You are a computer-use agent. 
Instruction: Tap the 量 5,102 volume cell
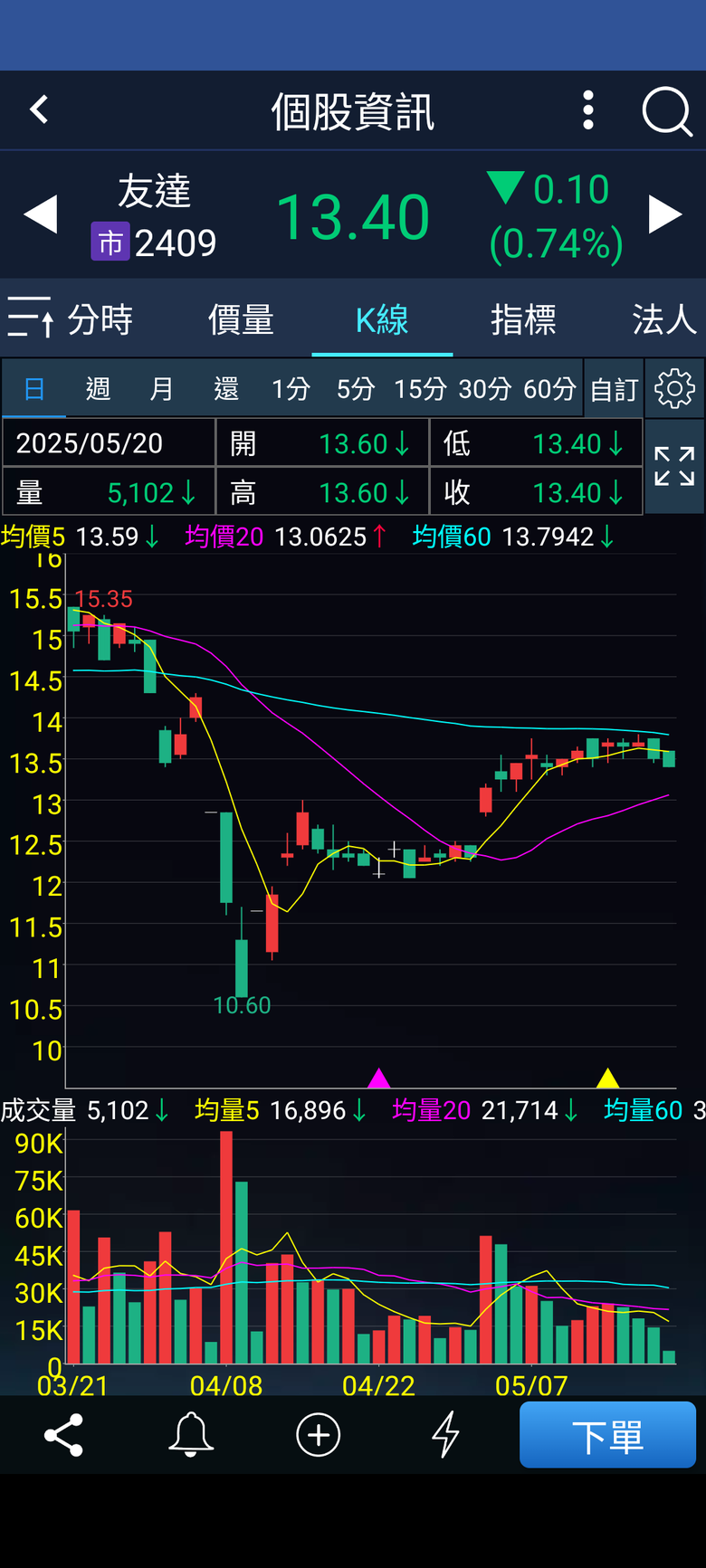(x=109, y=491)
